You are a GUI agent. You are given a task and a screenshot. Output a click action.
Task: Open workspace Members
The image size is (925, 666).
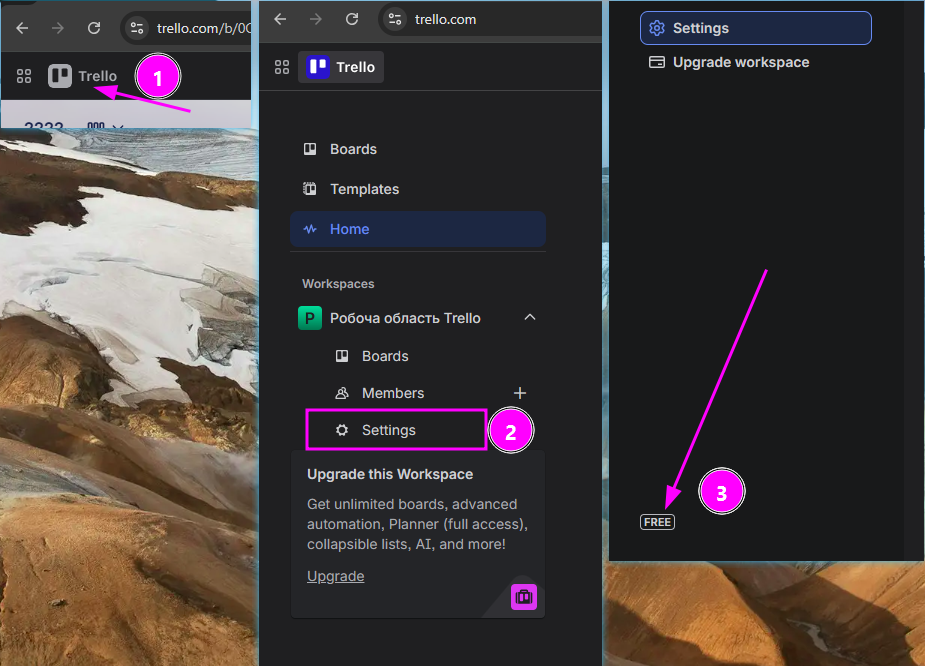pyautogui.click(x=392, y=393)
